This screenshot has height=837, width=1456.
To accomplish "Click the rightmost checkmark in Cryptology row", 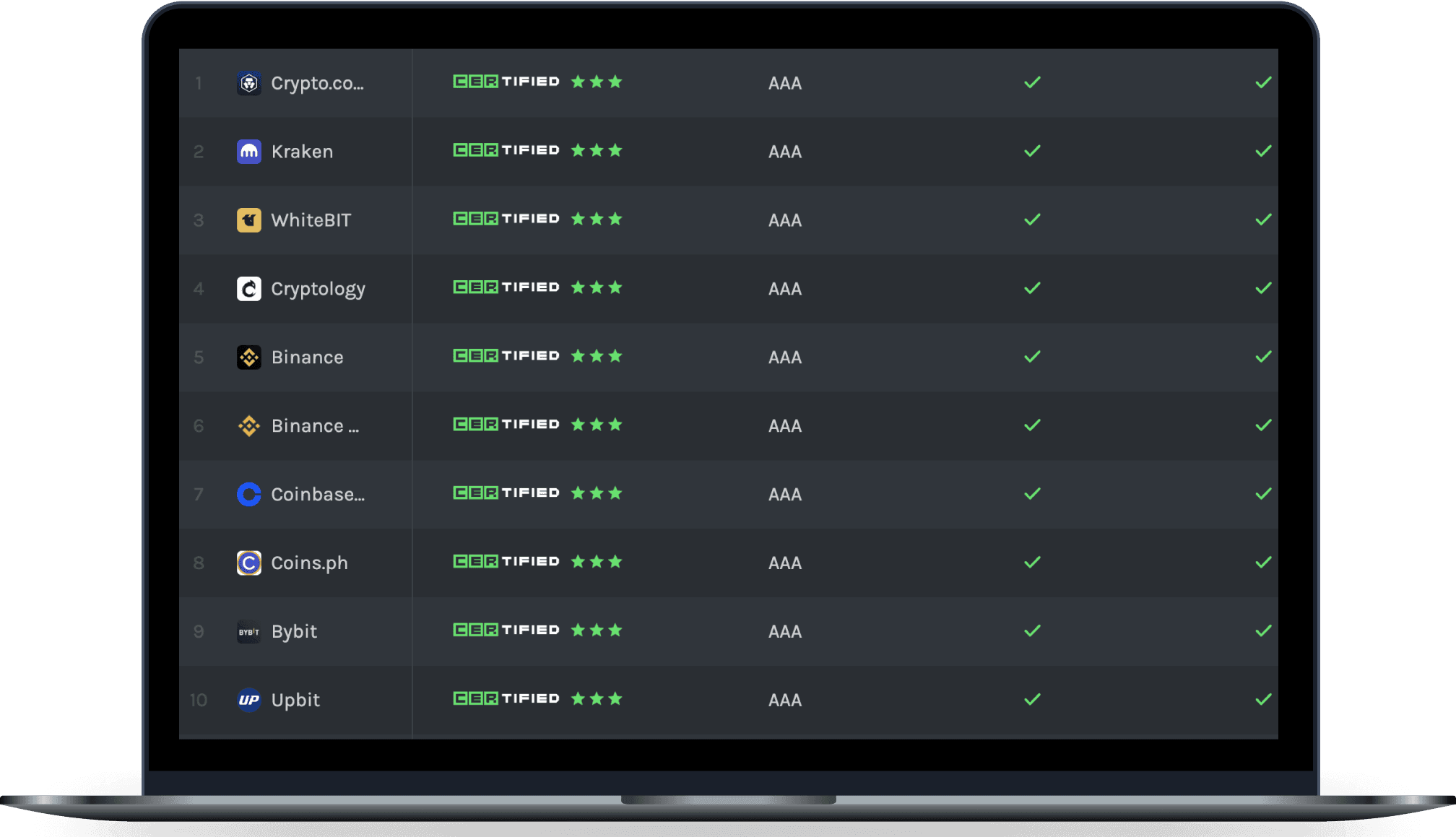I will click(1264, 288).
